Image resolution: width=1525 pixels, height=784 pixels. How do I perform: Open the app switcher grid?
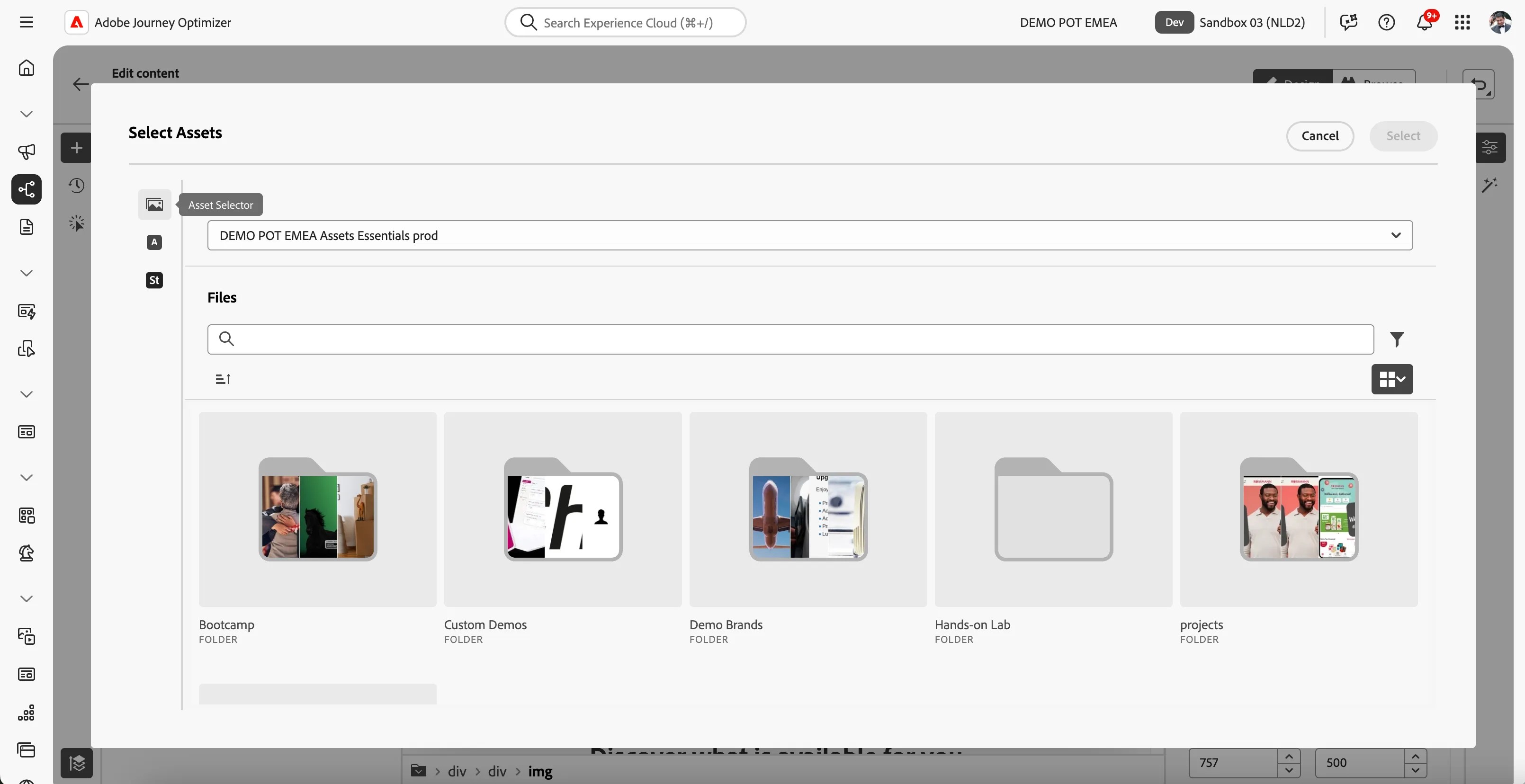pos(1462,22)
